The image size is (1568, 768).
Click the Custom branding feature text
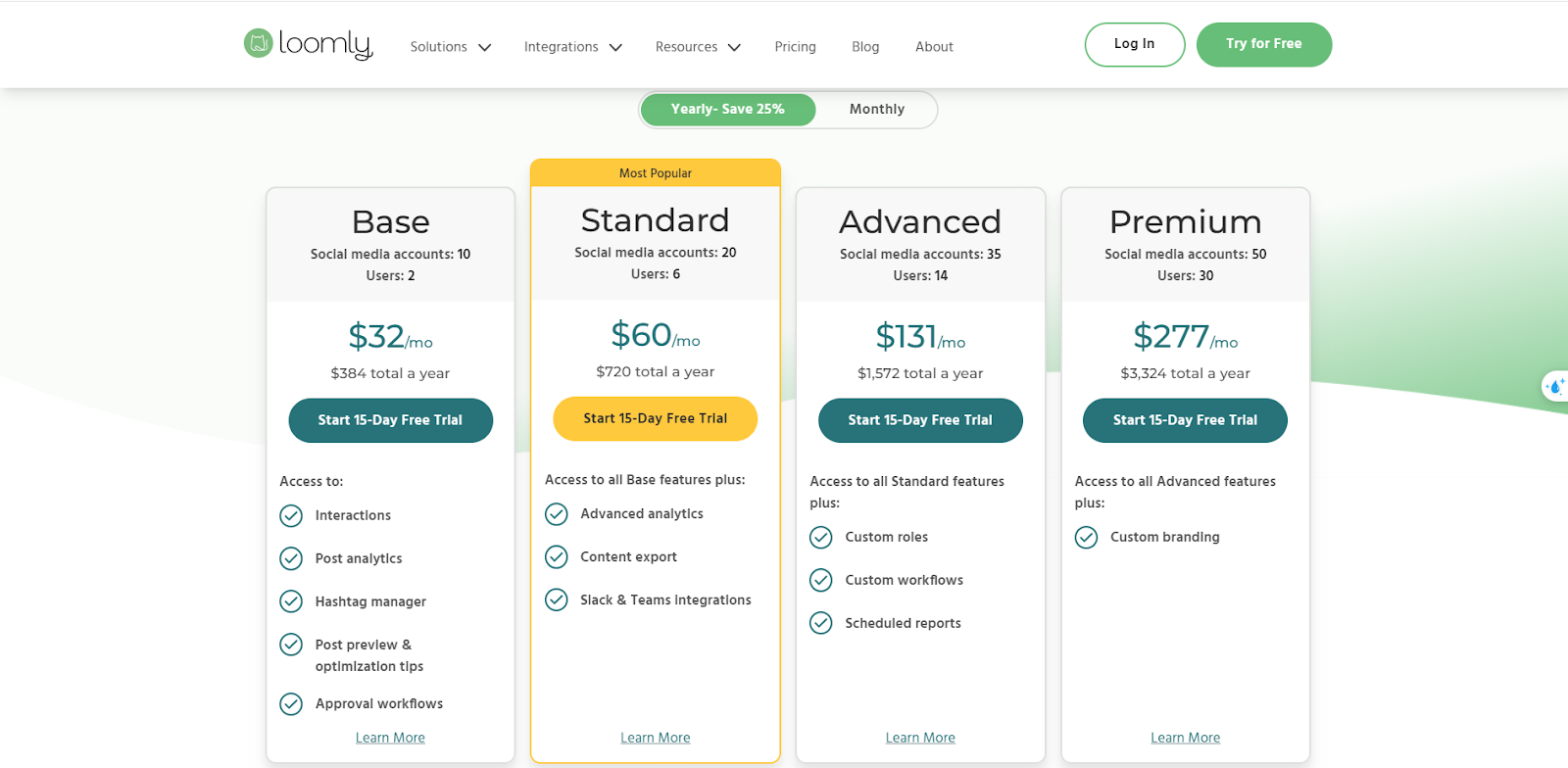1165,537
